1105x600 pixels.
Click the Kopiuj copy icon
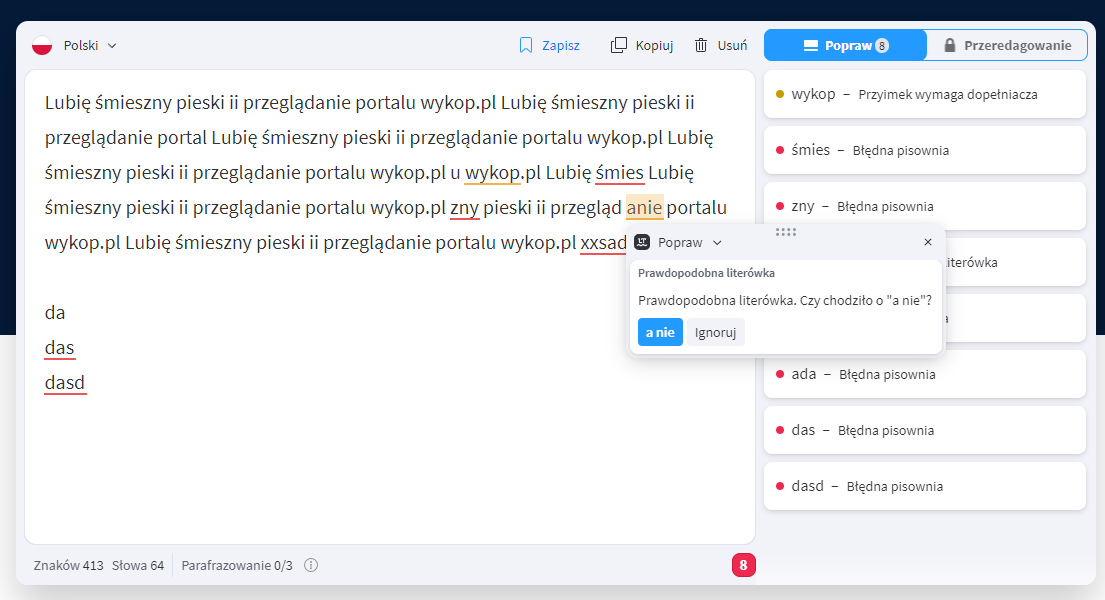point(619,45)
